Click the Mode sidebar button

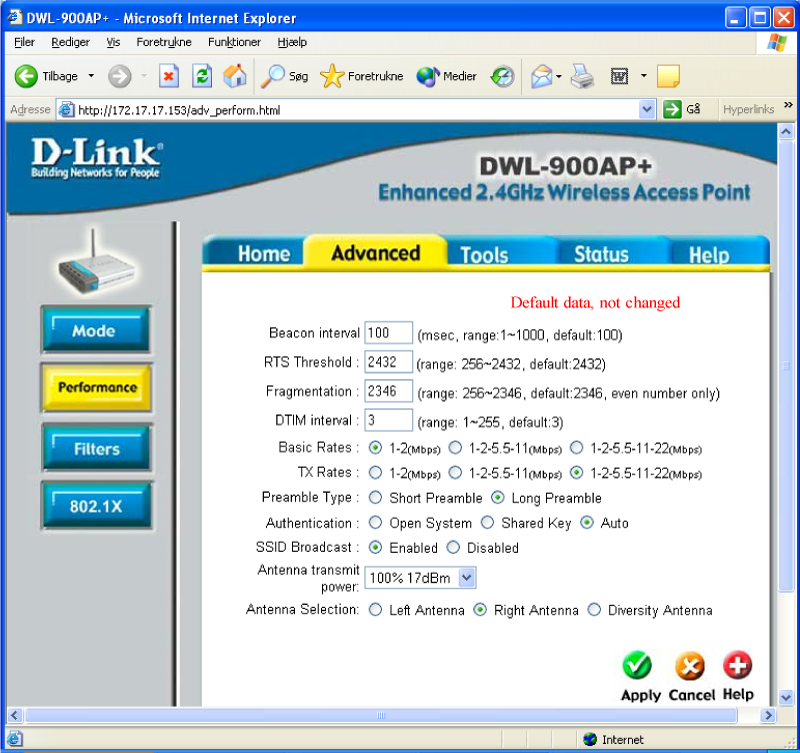96,330
